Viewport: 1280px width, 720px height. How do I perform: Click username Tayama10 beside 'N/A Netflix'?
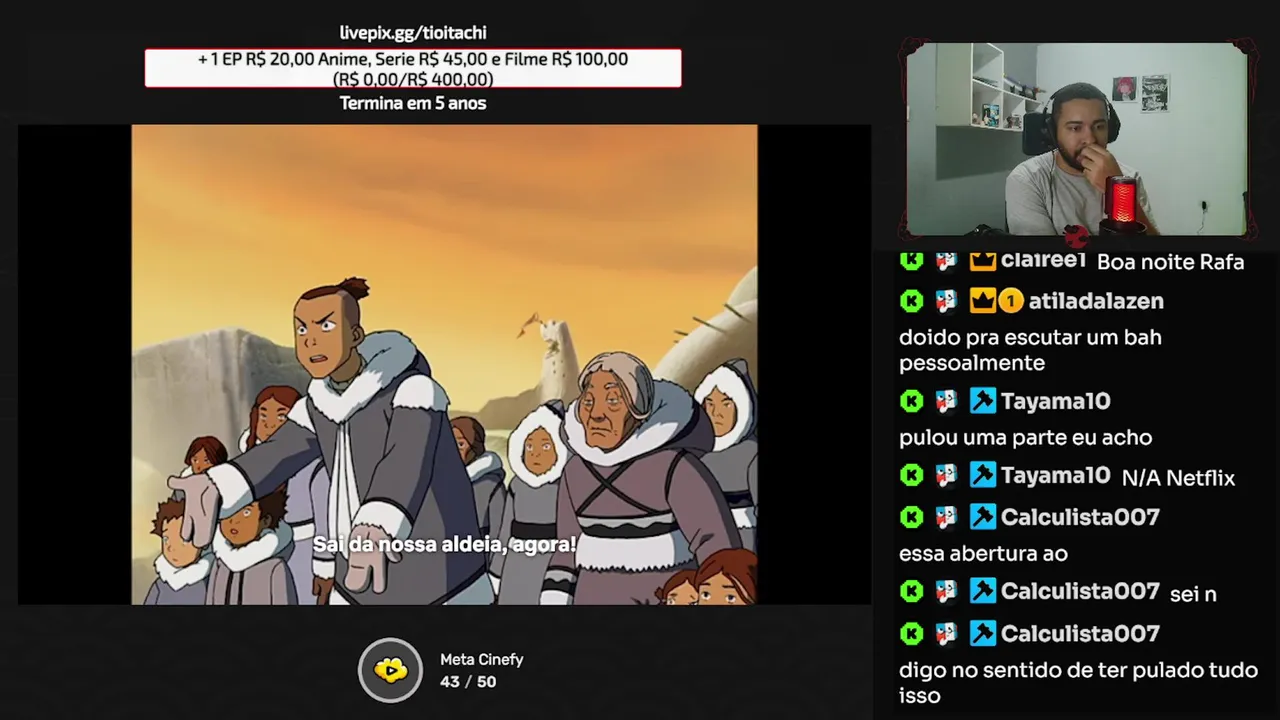(1055, 476)
